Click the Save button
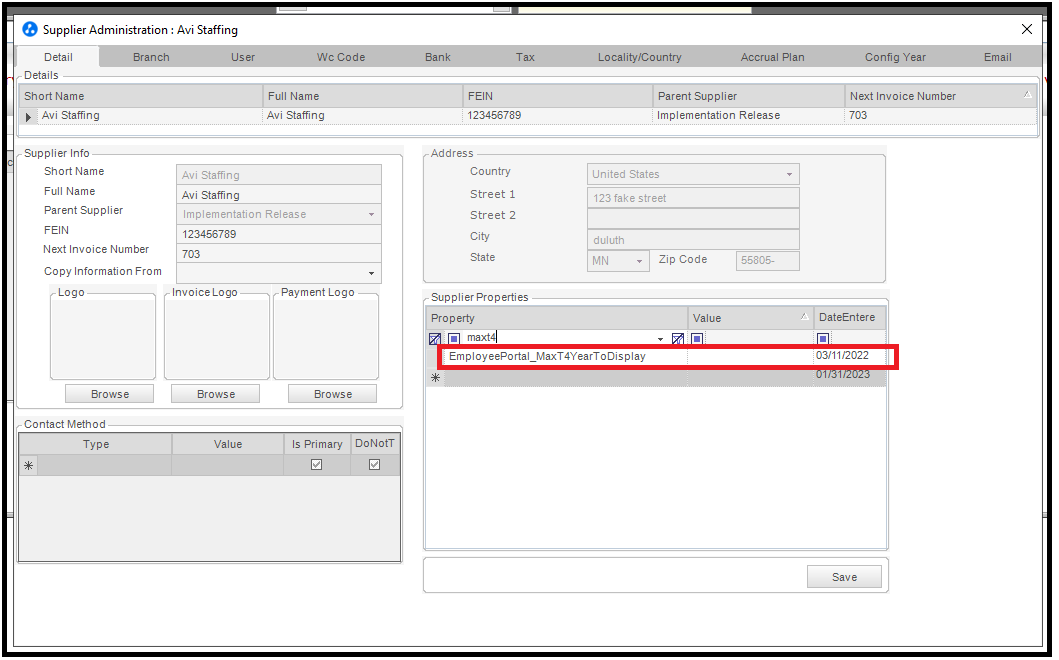Image resolution: width=1059 pixels, height=660 pixels. click(x=844, y=577)
